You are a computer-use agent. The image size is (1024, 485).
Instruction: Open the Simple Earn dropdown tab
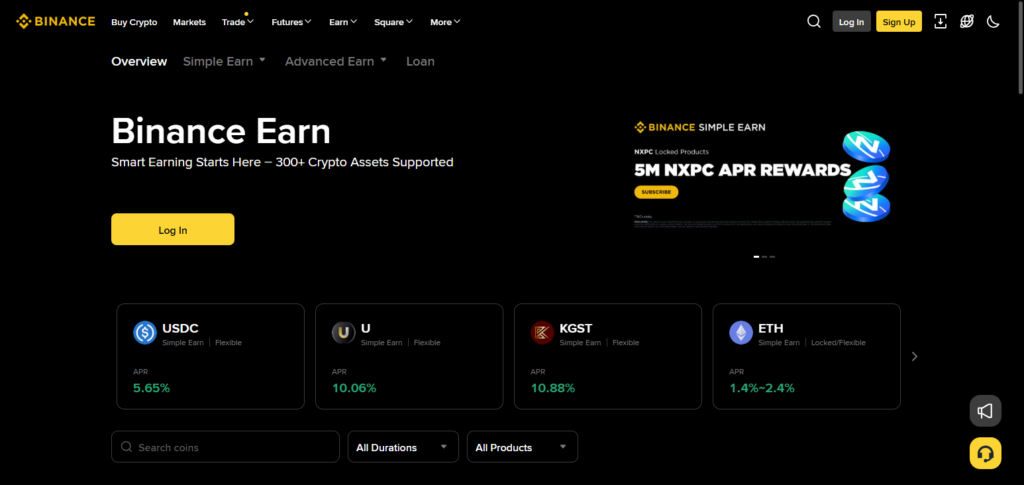[224, 61]
